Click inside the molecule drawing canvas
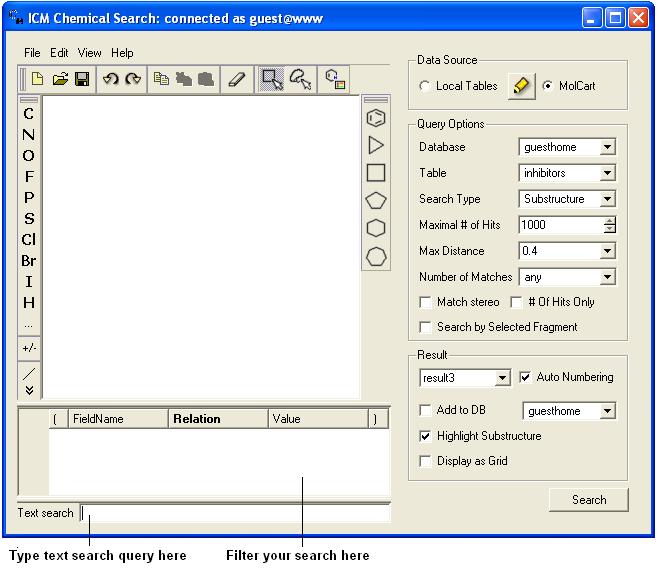The image size is (657, 570). point(201,247)
